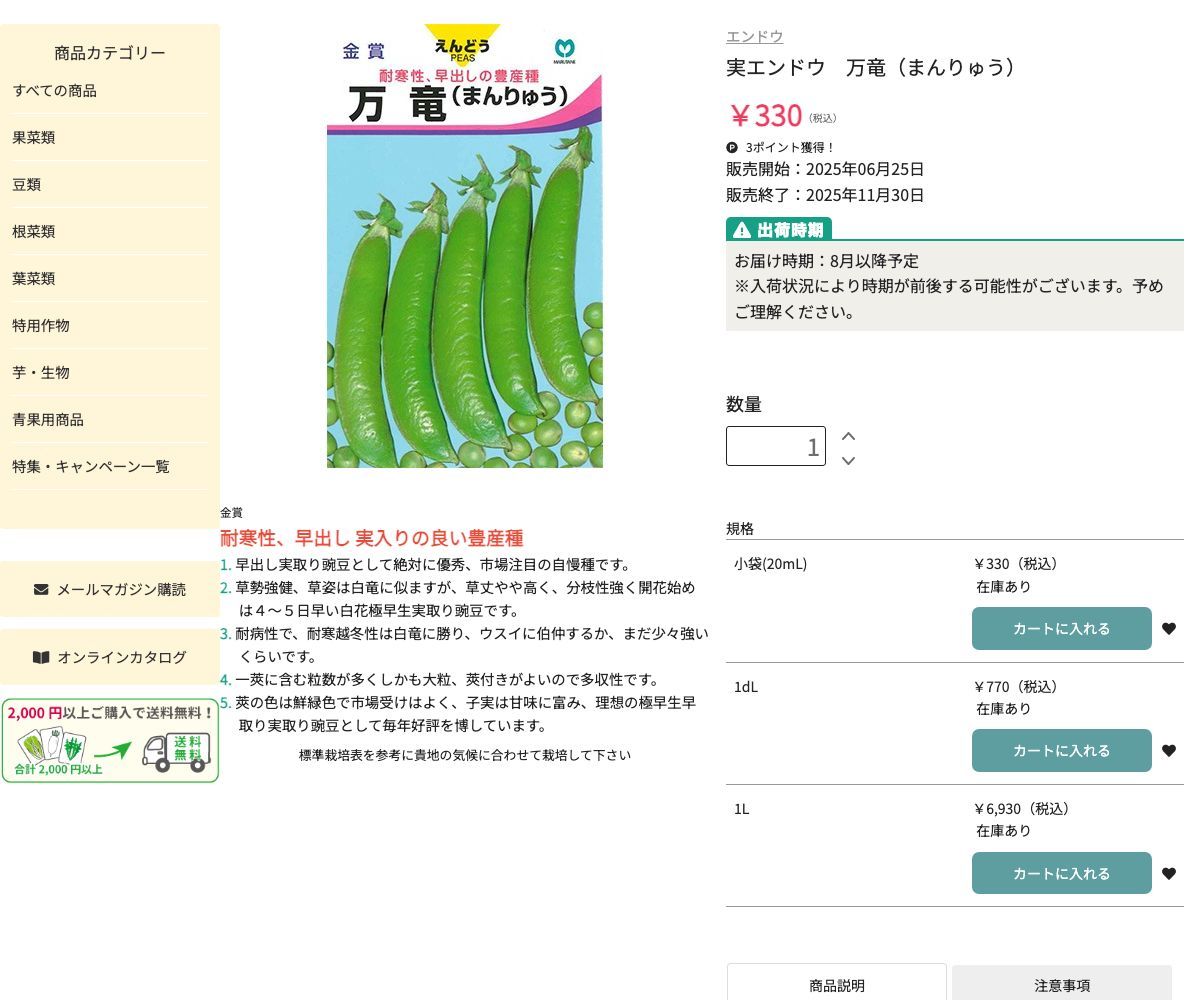Open the エンドウ breadcrumb link
Image resolution: width=1200 pixels, height=1000 pixels.
pyautogui.click(x=754, y=37)
